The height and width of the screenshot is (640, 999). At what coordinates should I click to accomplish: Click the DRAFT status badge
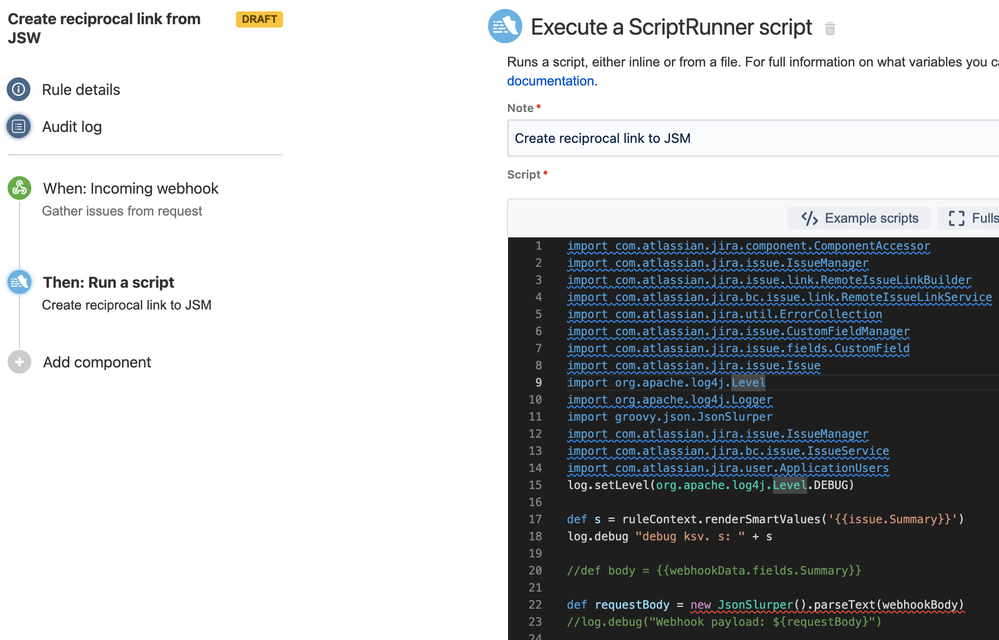coord(259,19)
